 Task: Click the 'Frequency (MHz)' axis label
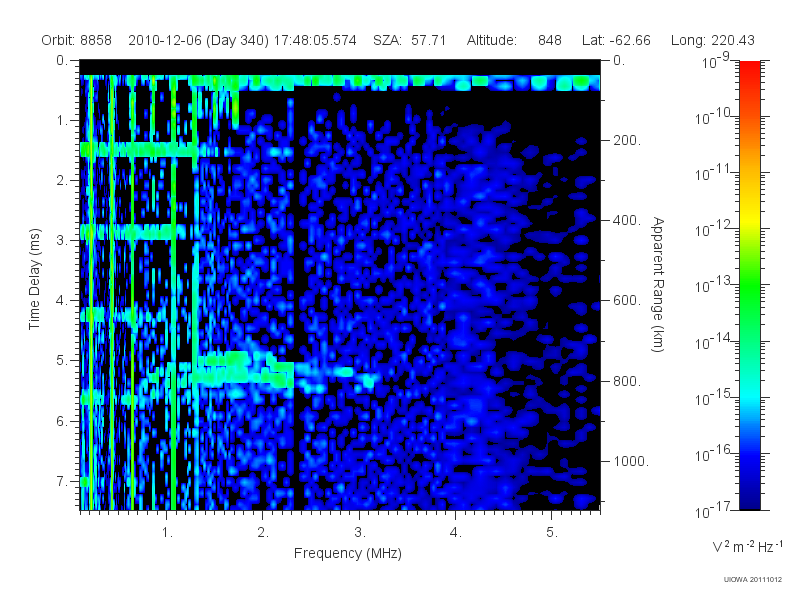pos(348,553)
